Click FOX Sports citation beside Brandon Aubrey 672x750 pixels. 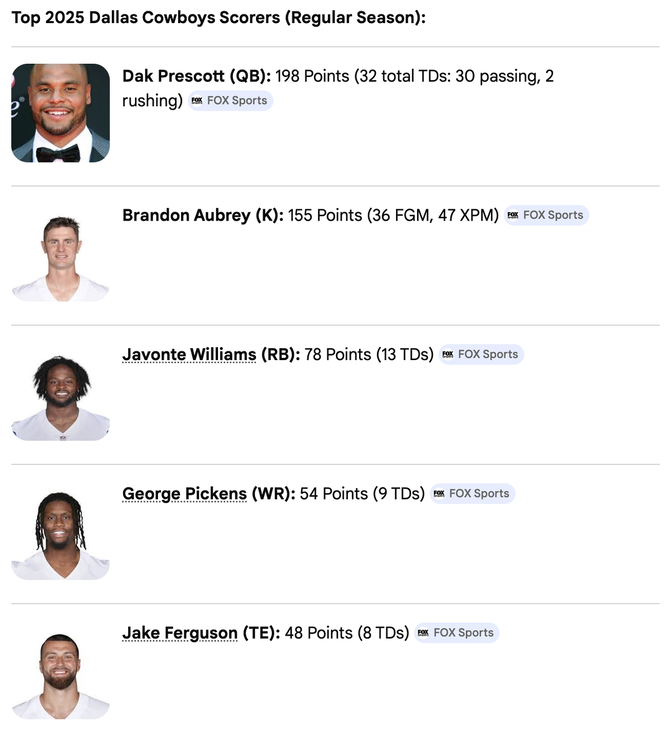coord(546,215)
